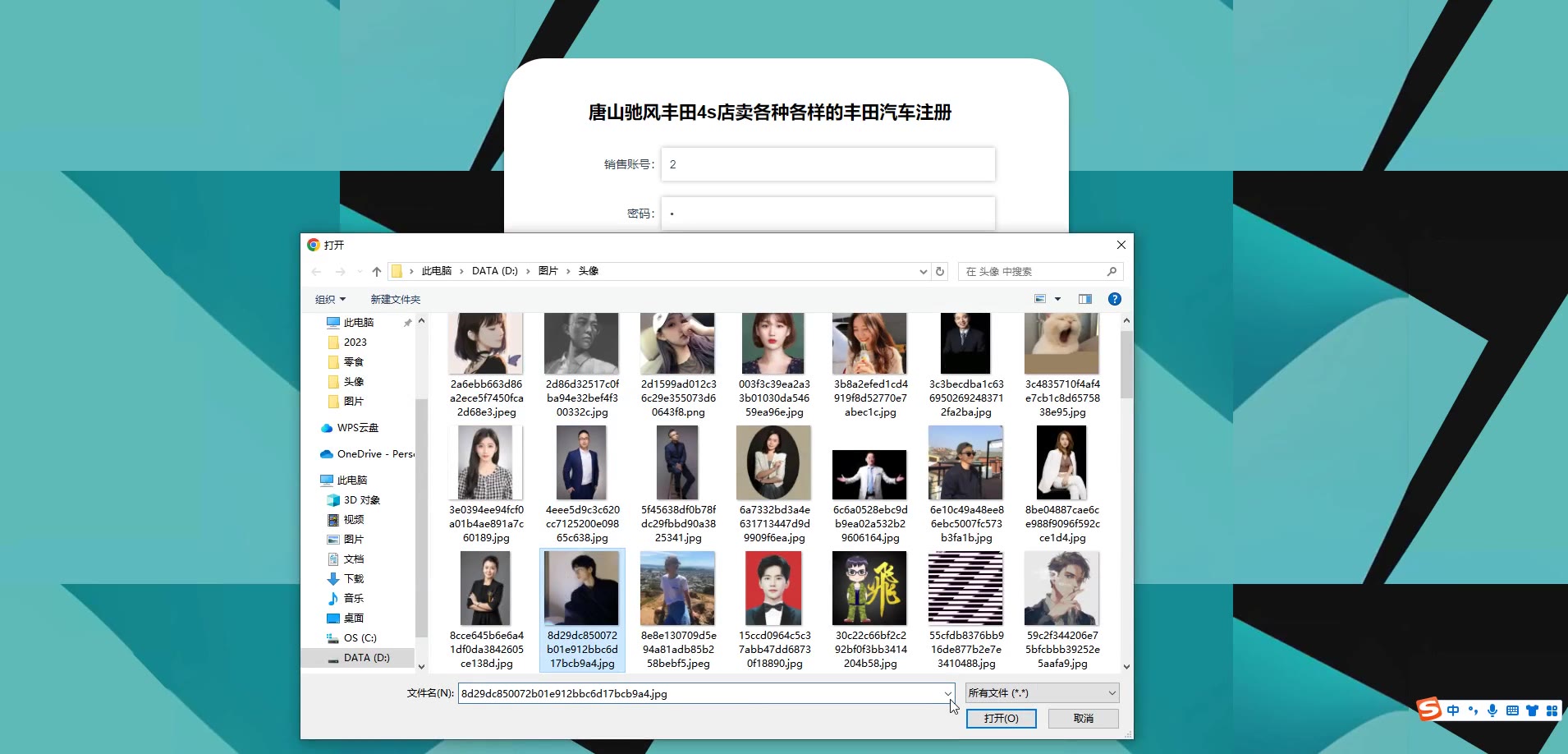Click the 密码 input field

(828, 214)
